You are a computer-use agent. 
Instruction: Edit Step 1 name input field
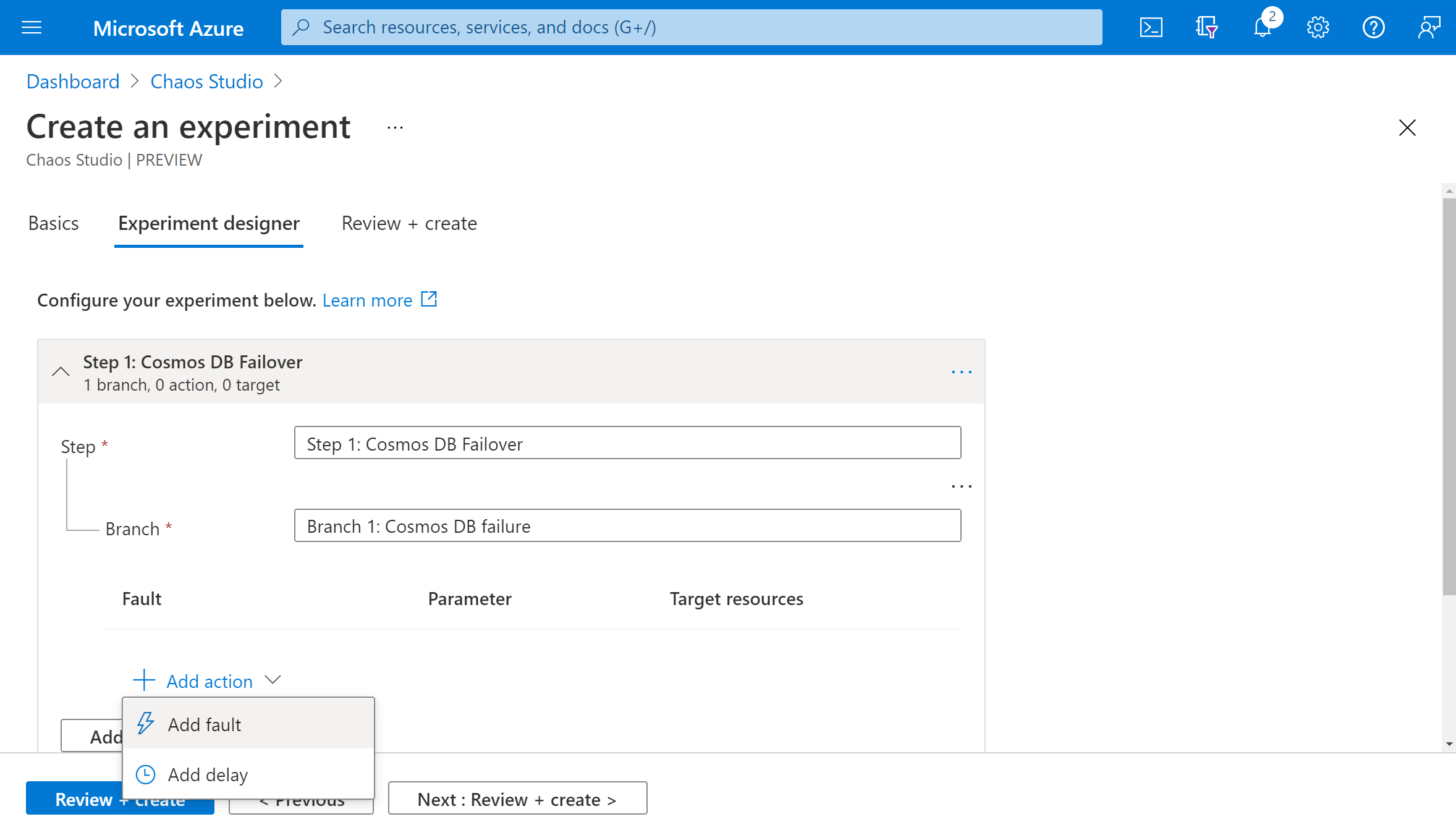pos(628,443)
